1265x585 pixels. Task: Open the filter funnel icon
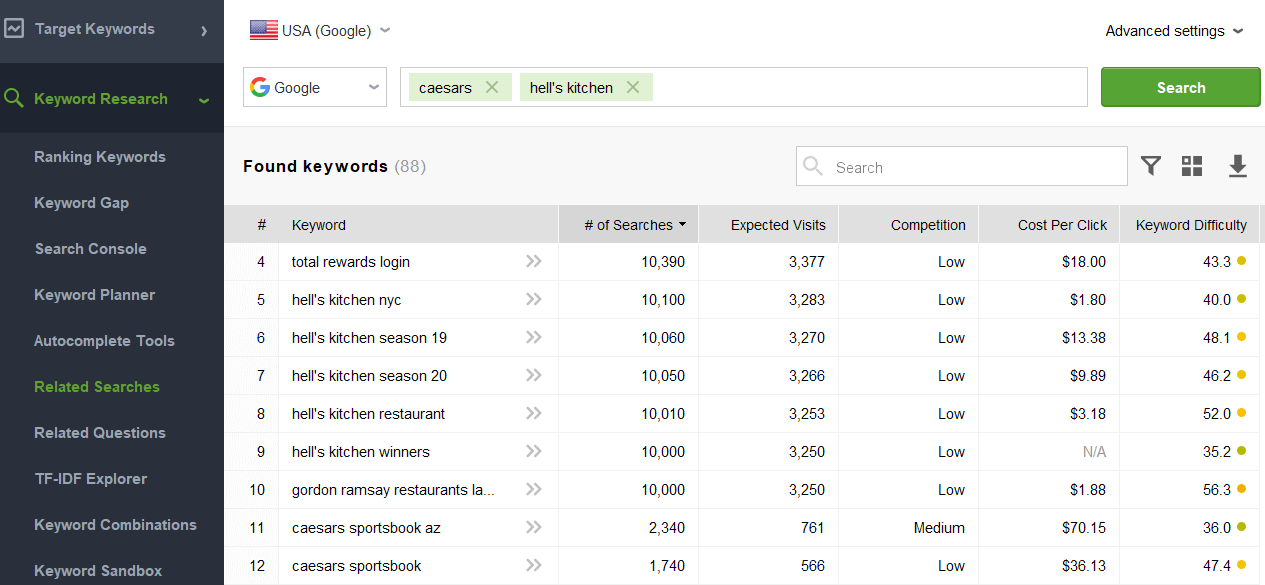(1151, 166)
